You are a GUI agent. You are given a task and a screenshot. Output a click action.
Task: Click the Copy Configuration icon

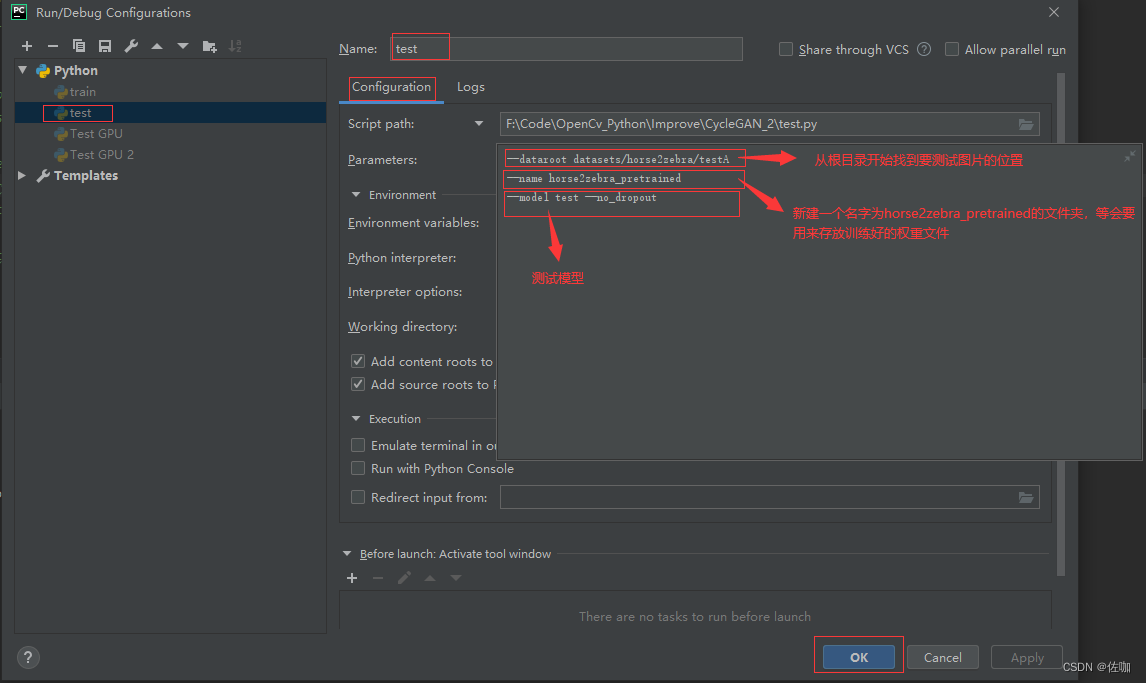[79, 46]
